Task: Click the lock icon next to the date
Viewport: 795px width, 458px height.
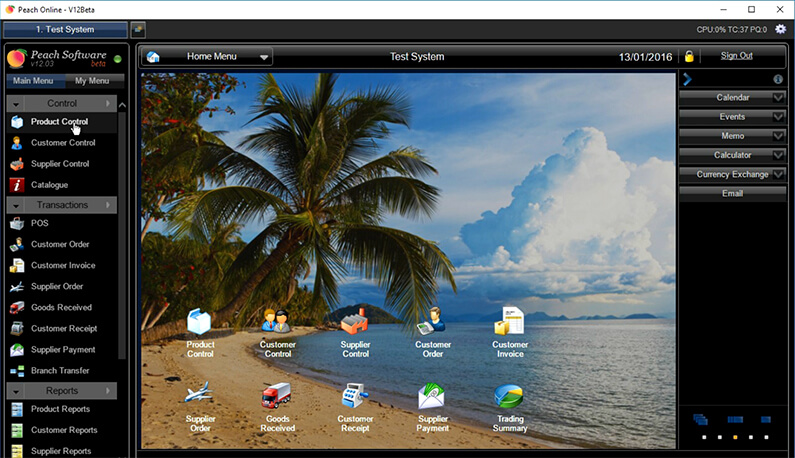Action: (689, 56)
